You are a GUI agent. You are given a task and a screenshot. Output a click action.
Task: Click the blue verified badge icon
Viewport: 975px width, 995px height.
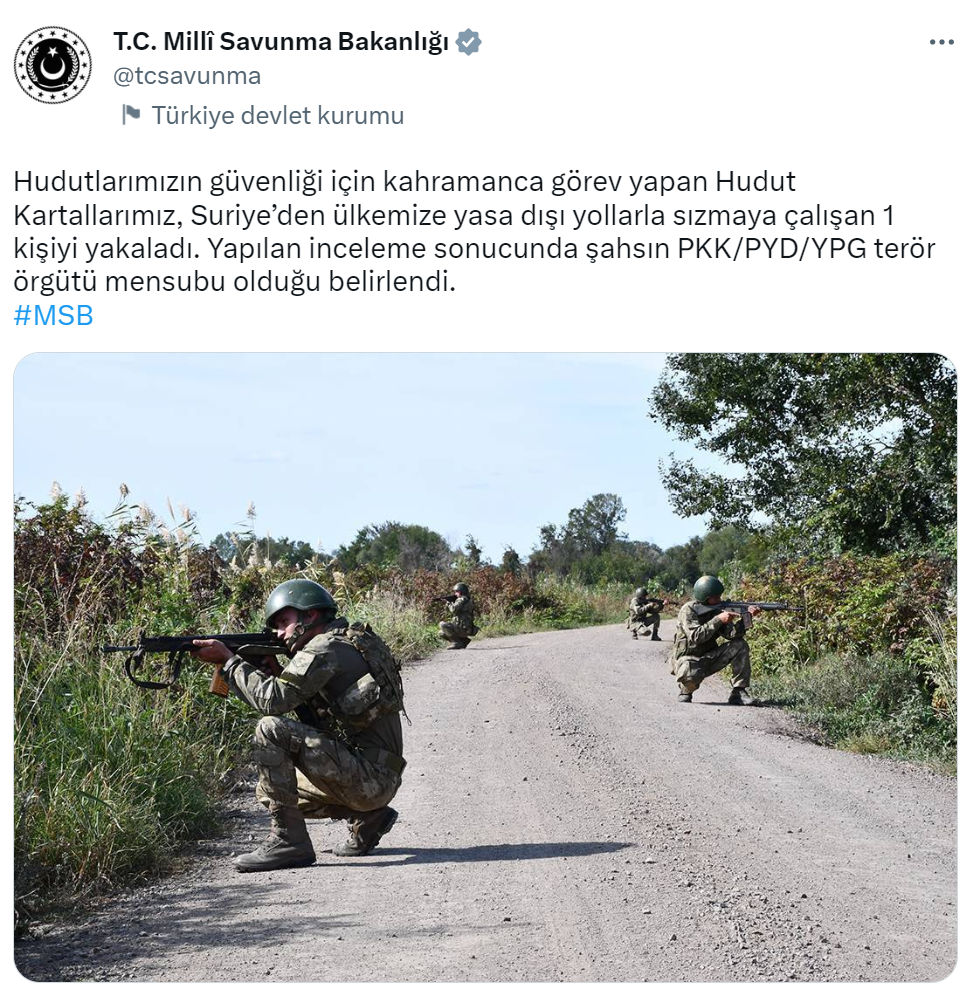(x=468, y=42)
